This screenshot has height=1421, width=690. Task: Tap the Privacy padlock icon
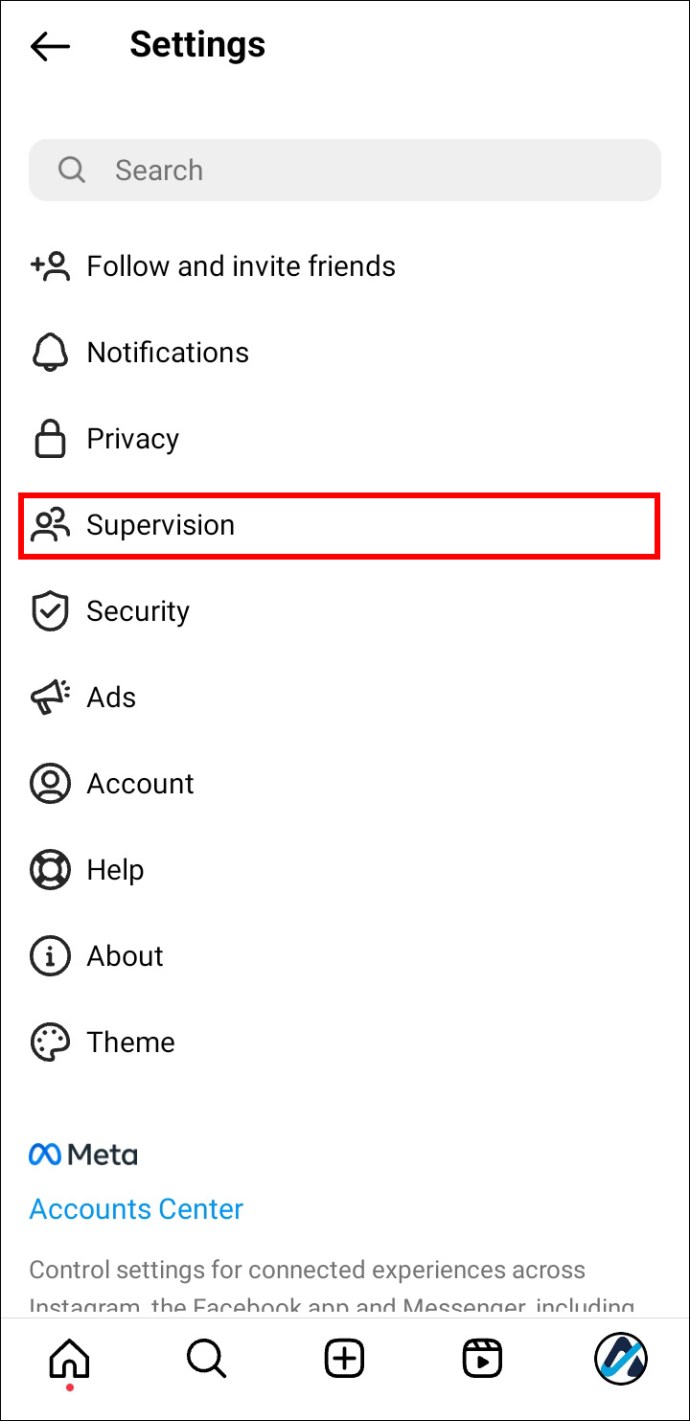pyautogui.click(x=50, y=439)
